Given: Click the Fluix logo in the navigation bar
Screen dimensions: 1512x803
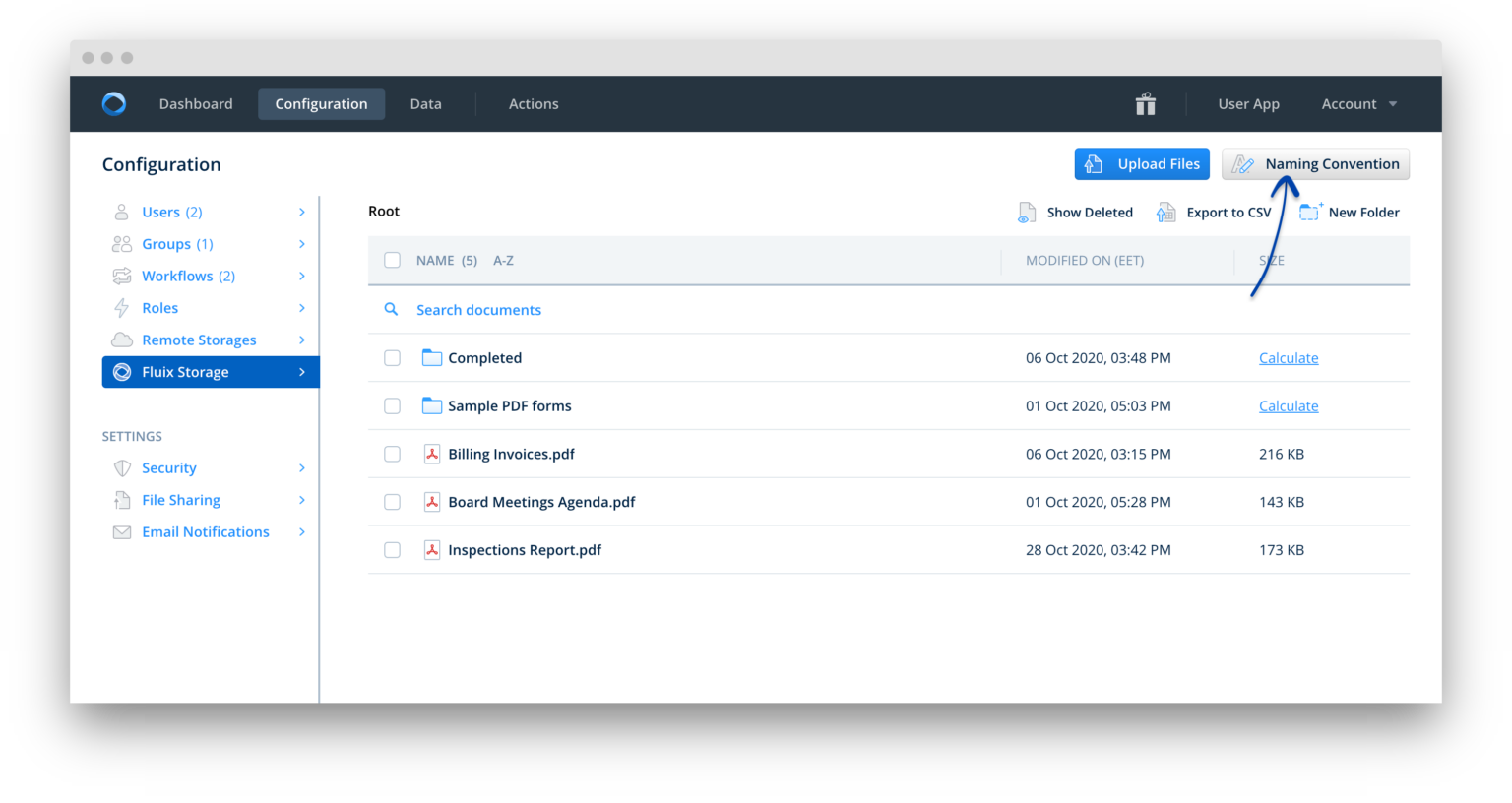Looking at the screenshot, I should click(113, 103).
